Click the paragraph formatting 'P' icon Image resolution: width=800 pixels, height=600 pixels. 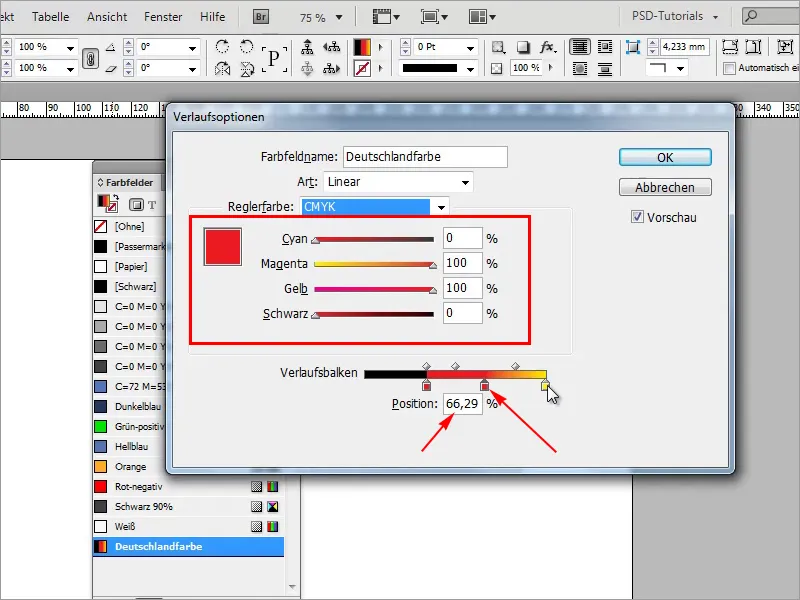[274, 57]
